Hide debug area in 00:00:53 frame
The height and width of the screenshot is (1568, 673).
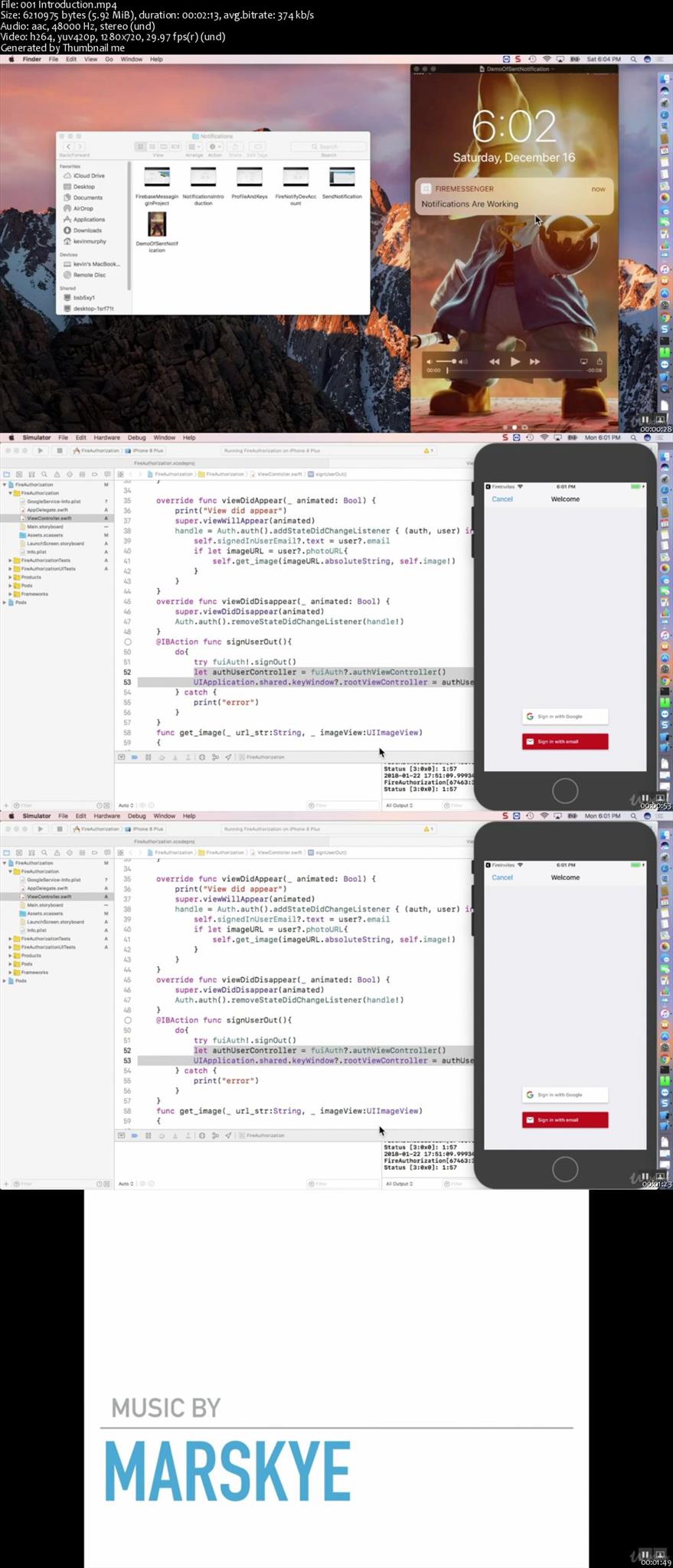[x=121, y=757]
